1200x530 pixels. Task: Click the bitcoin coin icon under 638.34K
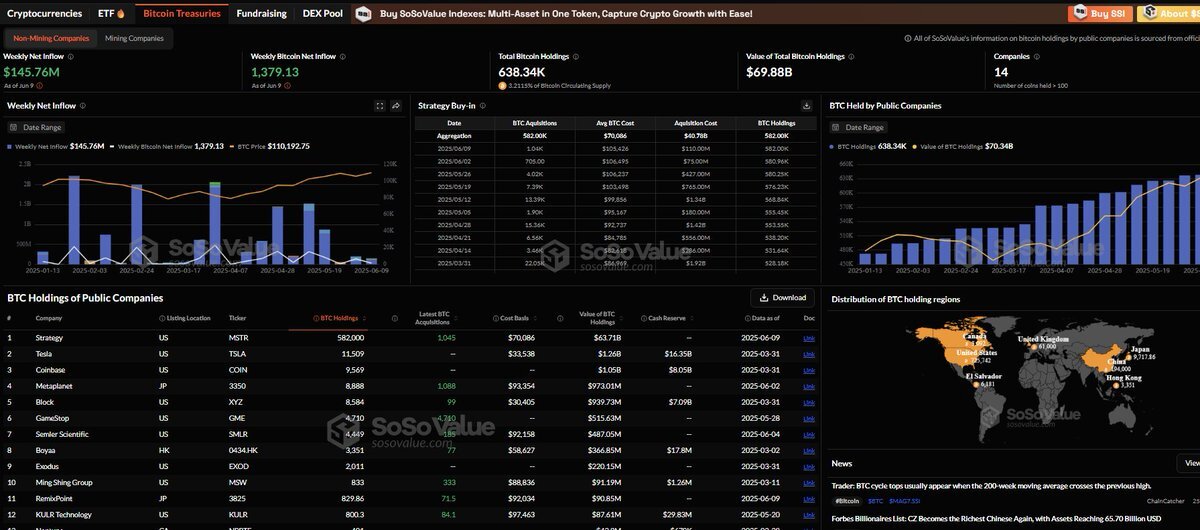pyautogui.click(x=503, y=86)
